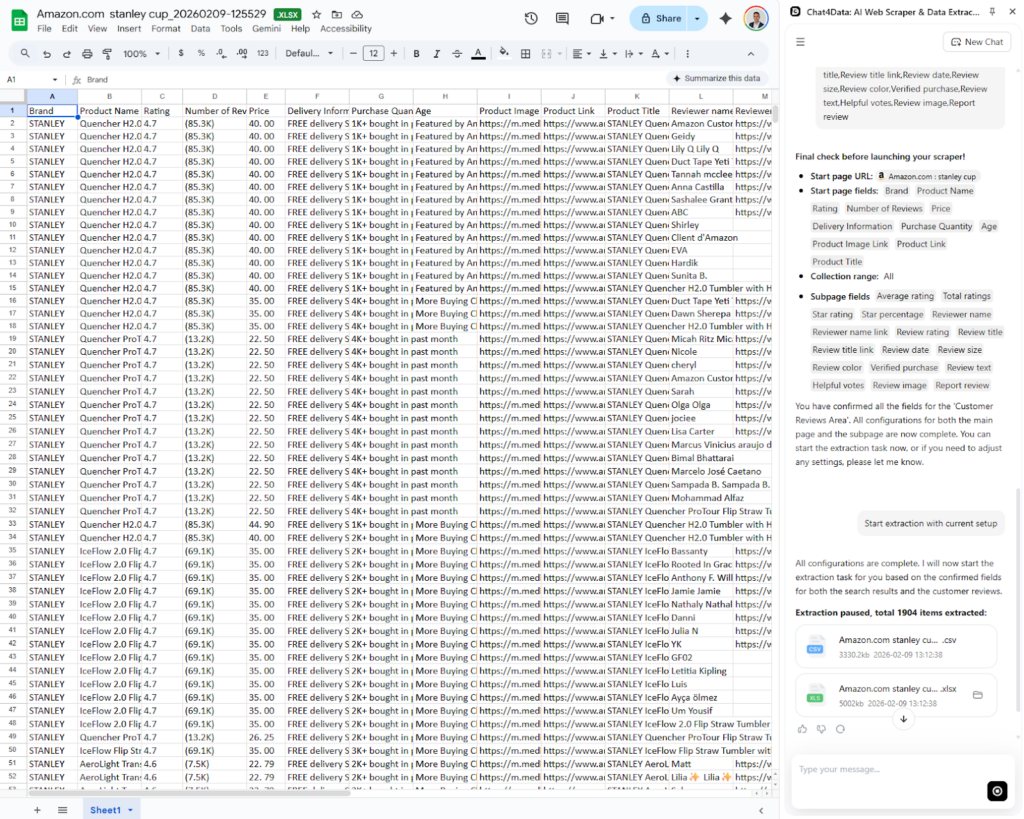Viewport: 1024px width, 819px height.
Task: Open the borders tool
Action: (x=525, y=53)
